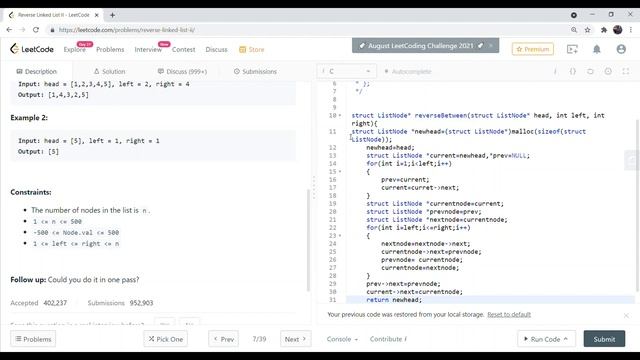Screen dimensions: 640x360
Task: Open the playground icon beside Premium
Action: [x=572, y=49]
